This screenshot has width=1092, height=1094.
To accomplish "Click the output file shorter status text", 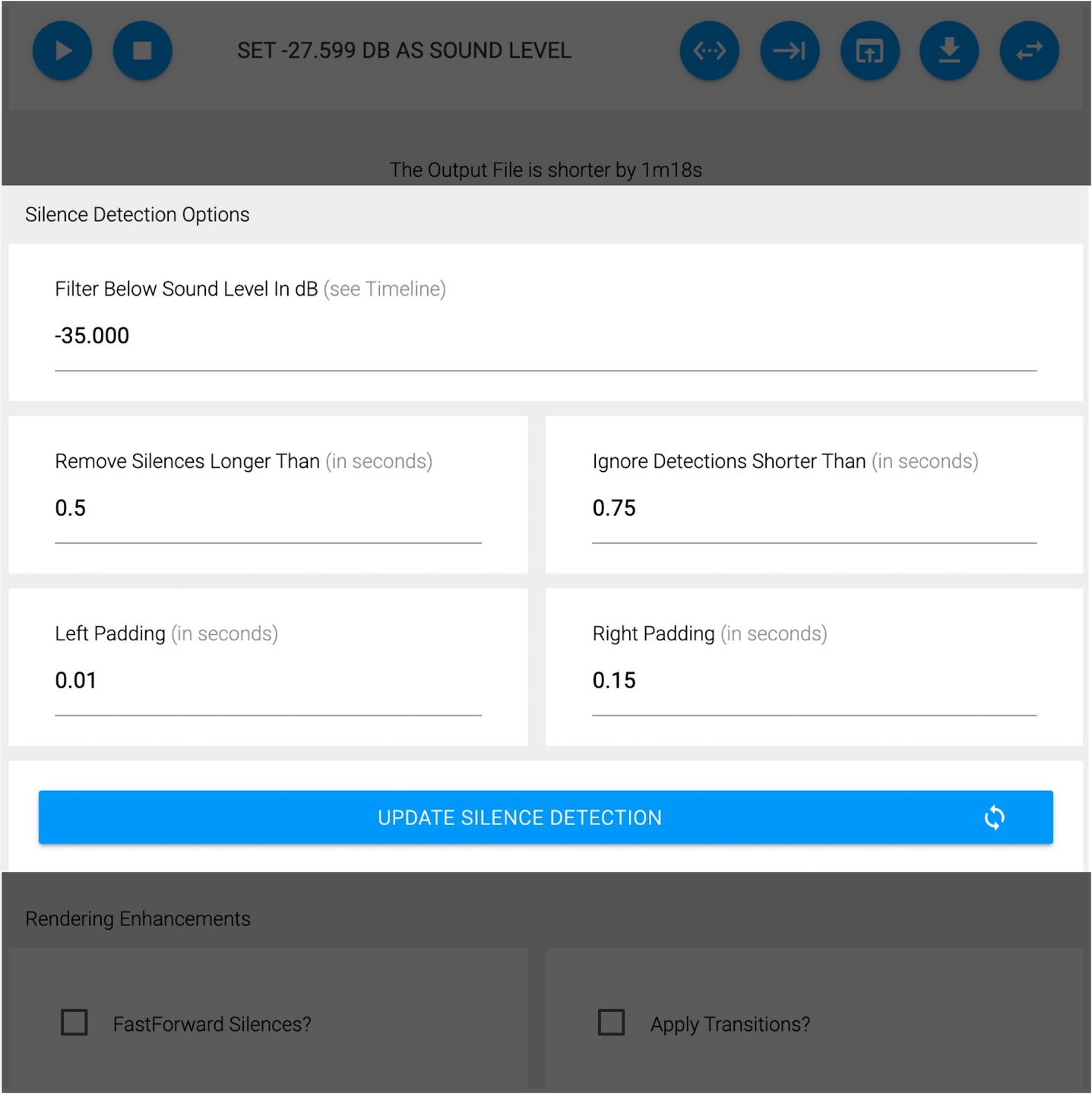I will (x=546, y=169).
